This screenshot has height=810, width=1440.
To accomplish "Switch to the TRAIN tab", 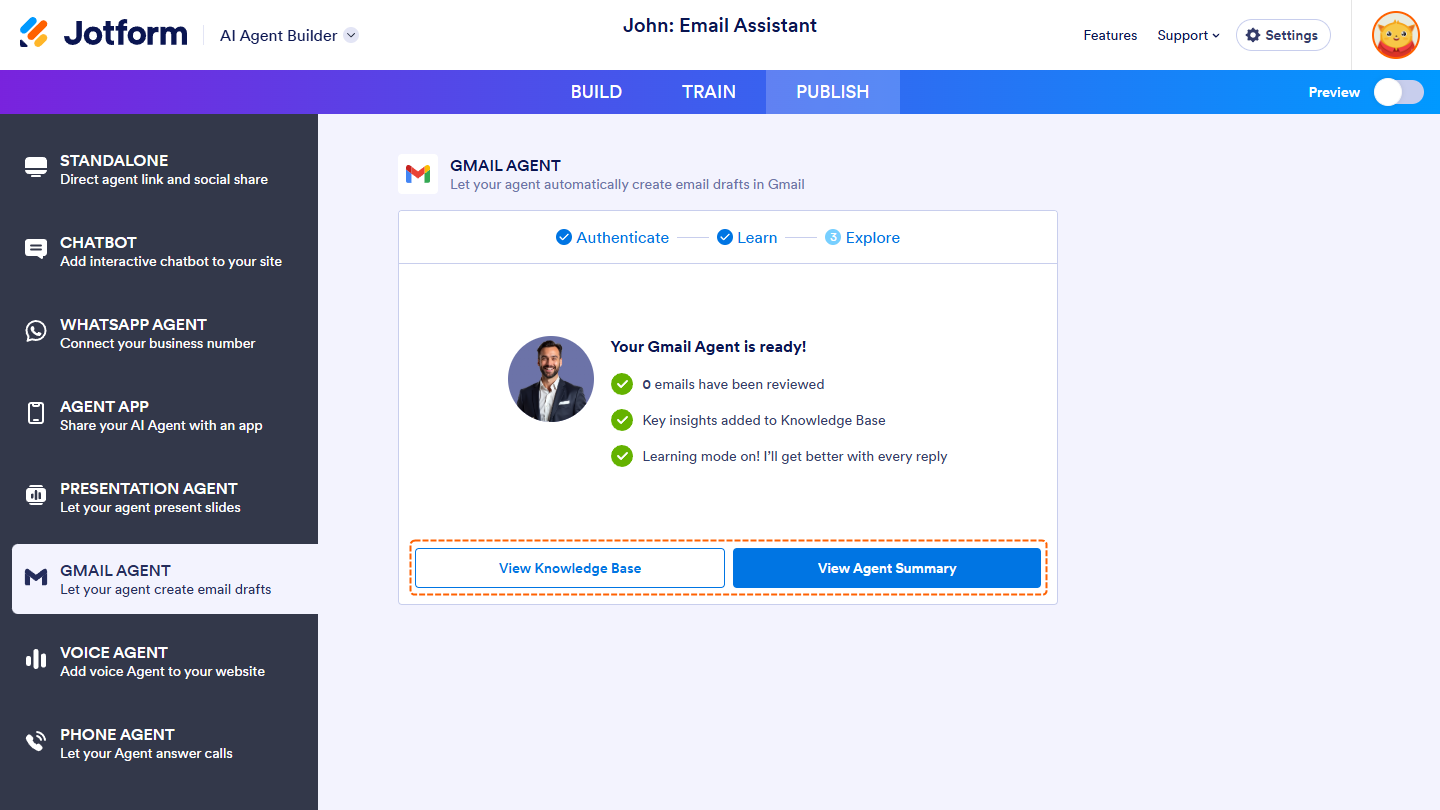I will click(709, 92).
